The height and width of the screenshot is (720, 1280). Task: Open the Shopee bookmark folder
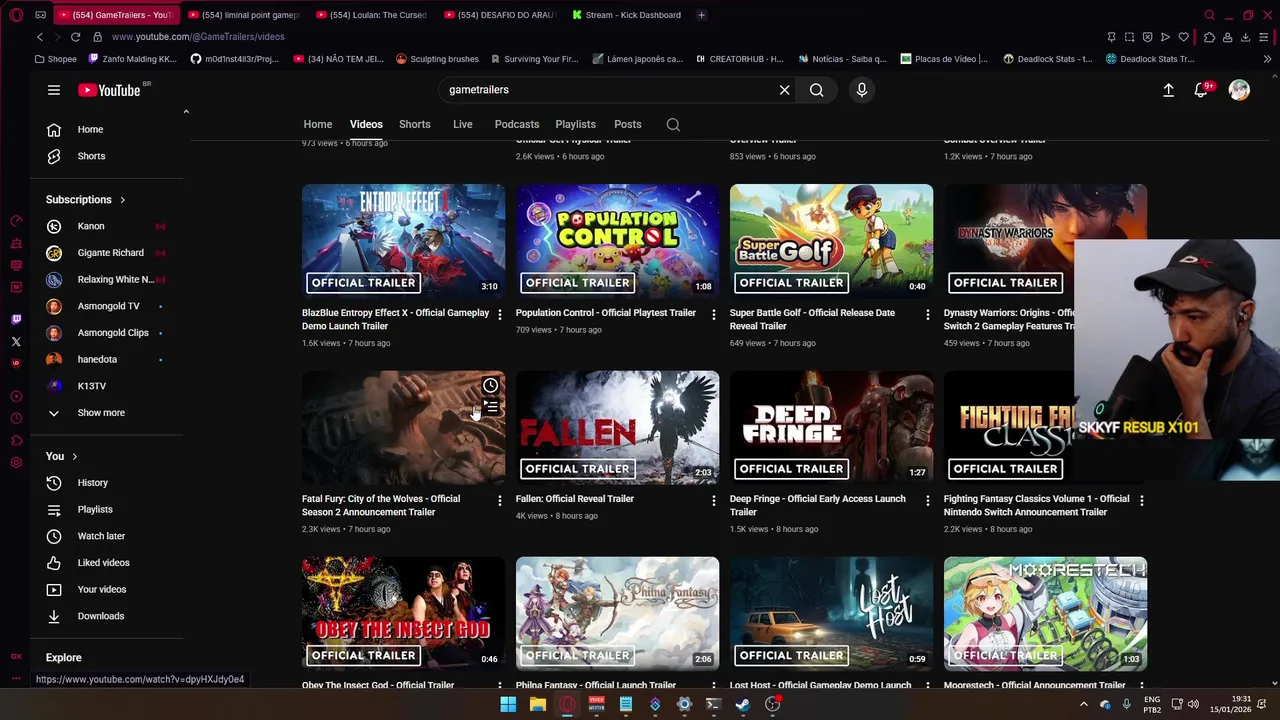[x=56, y=59]
